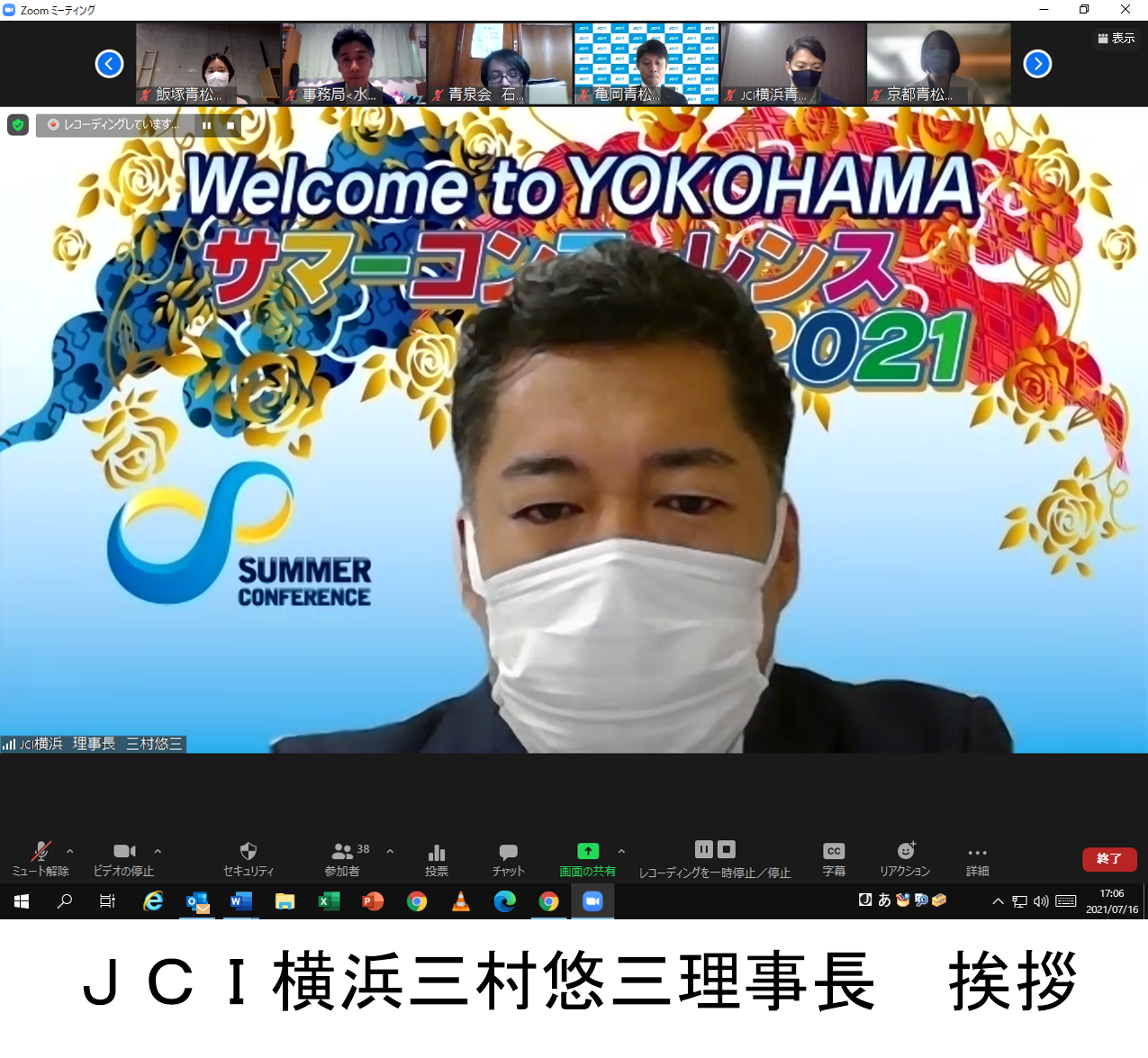The width and height of the screenshot is (1148, 1058).
Task: Select 飯塚青松 participant thumbnail
Action: click(x=208, y=64)
